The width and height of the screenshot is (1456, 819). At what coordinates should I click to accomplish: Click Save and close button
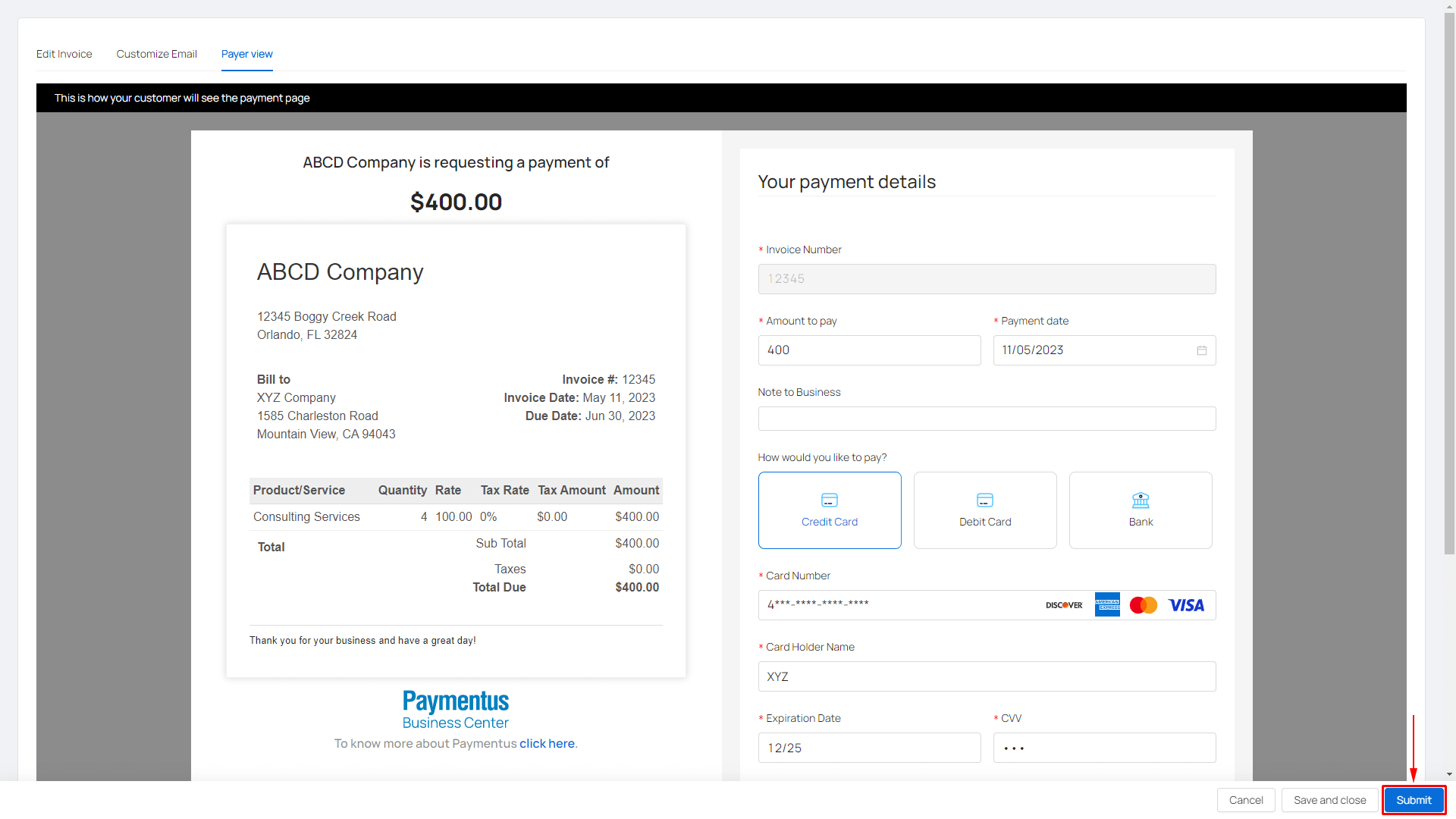(1329, 800)
